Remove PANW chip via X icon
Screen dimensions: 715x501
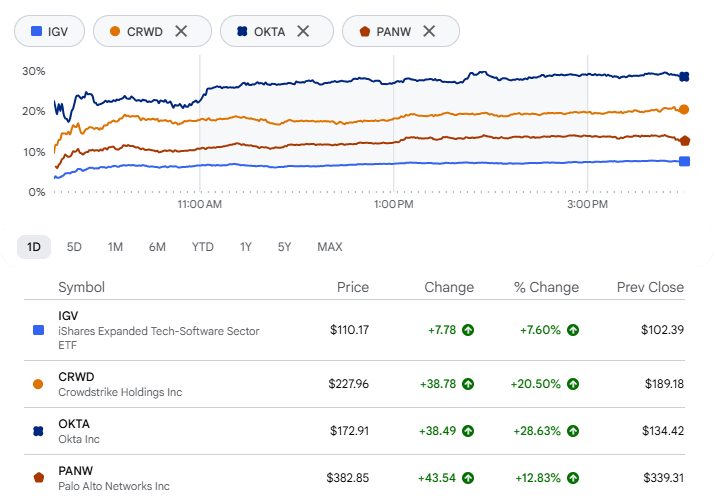tap(429, 31)
